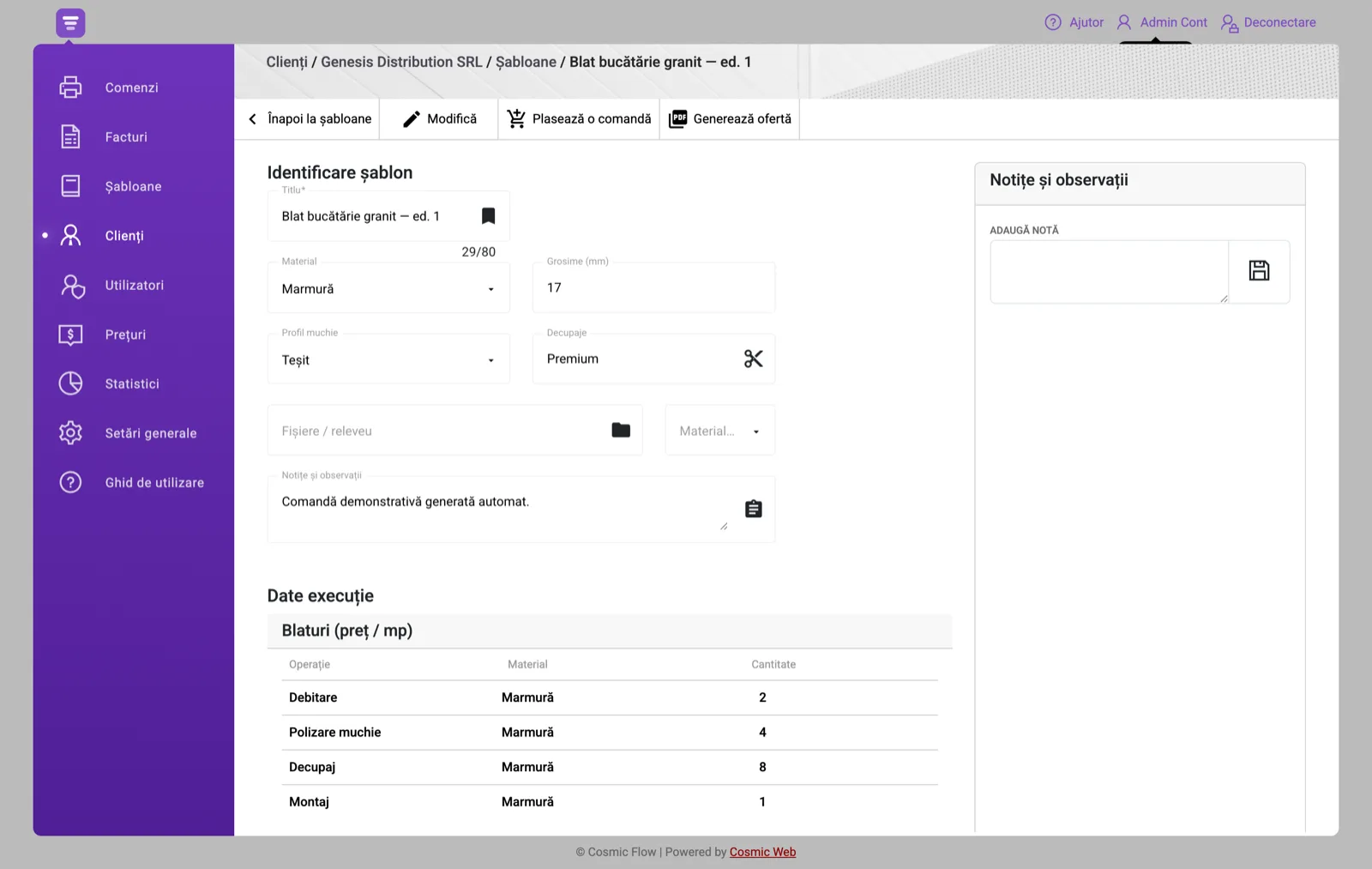Open the Profil muchie dropdown showing Teșit
The height and width of the screenshot is (869, 1372).
click(x=388, y=359)
